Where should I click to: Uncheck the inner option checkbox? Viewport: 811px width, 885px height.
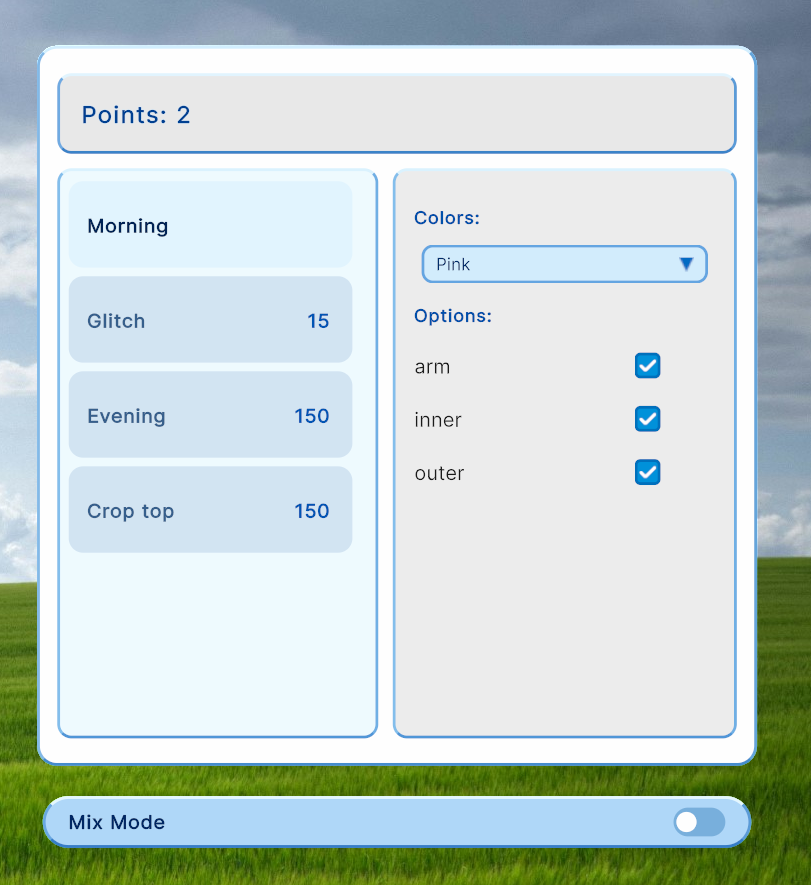[647, 419]
